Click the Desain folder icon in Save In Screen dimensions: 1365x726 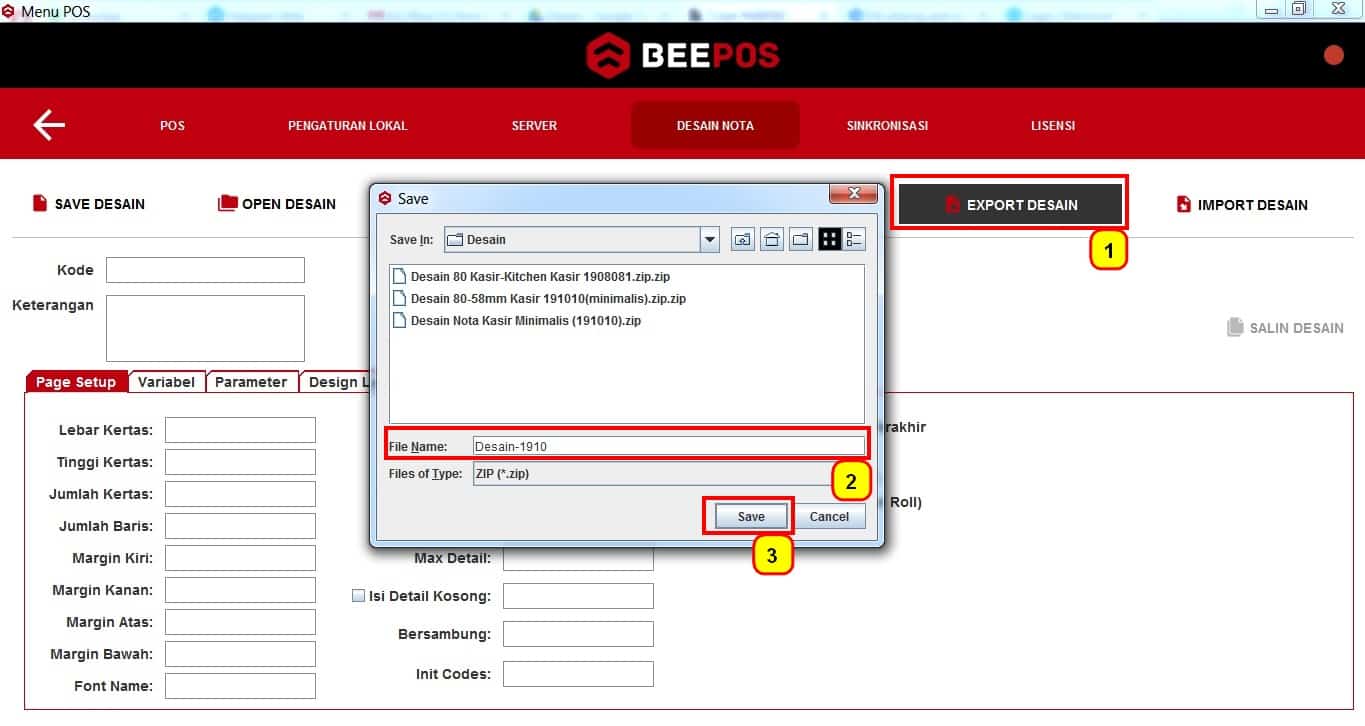click(x=455, y=239)
